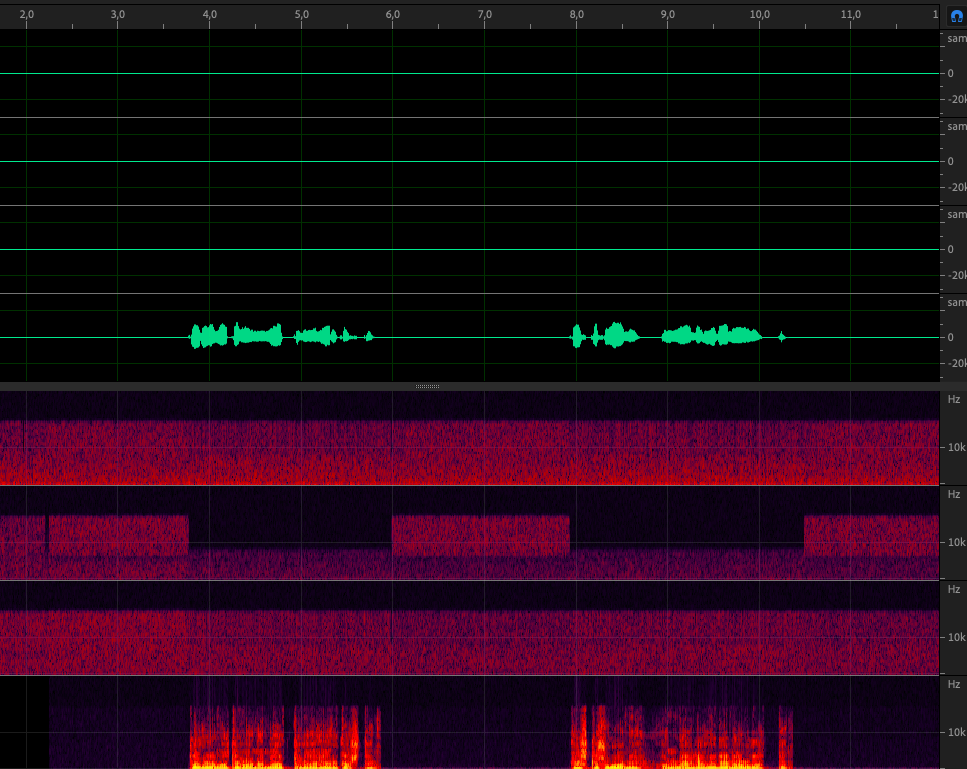Click the 0 label on the second channel amplitude ruler
Viewport: 967px width, 769px height.
[950, 161]
